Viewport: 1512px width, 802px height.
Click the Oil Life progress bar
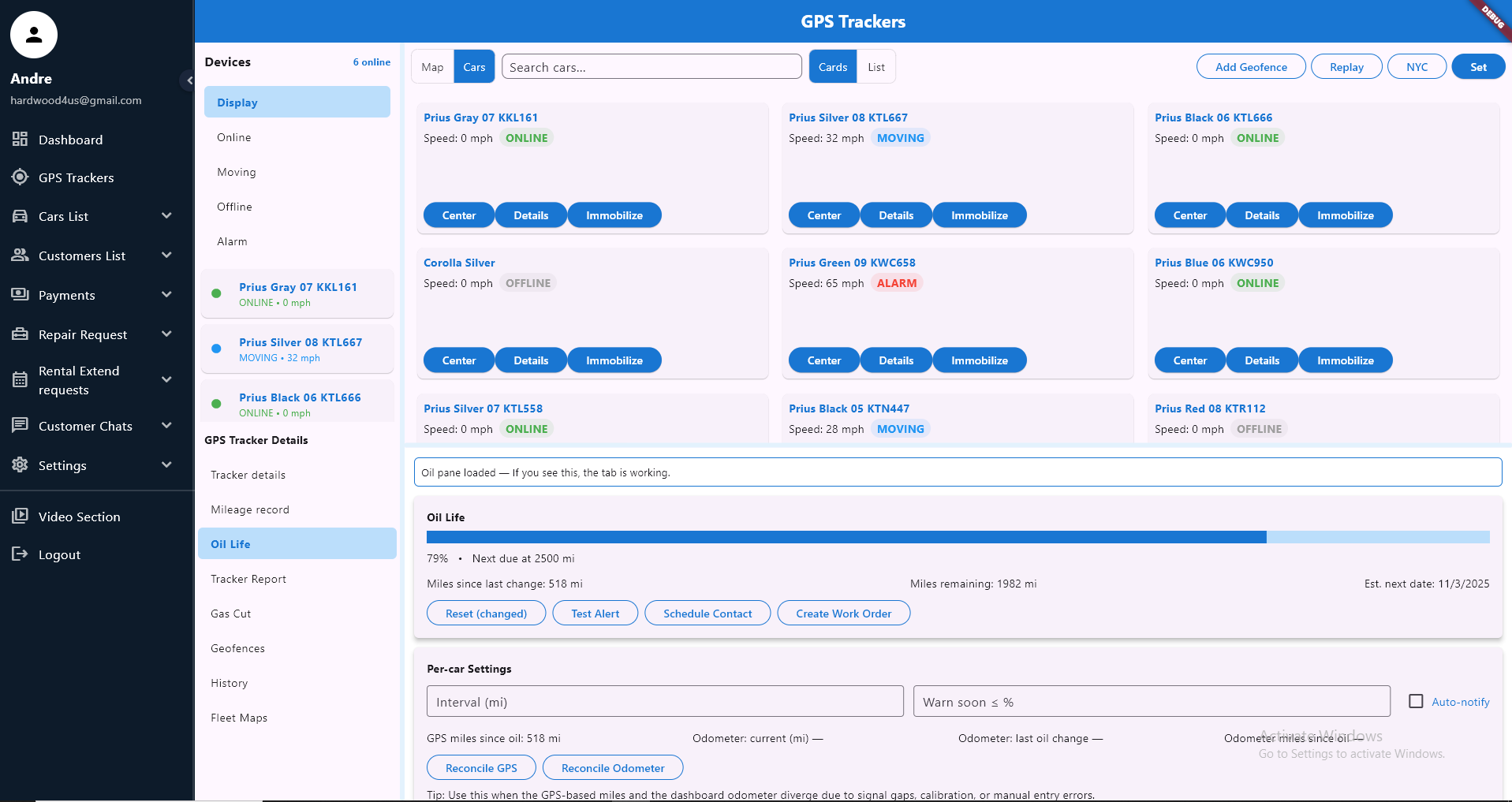(958, 537)
